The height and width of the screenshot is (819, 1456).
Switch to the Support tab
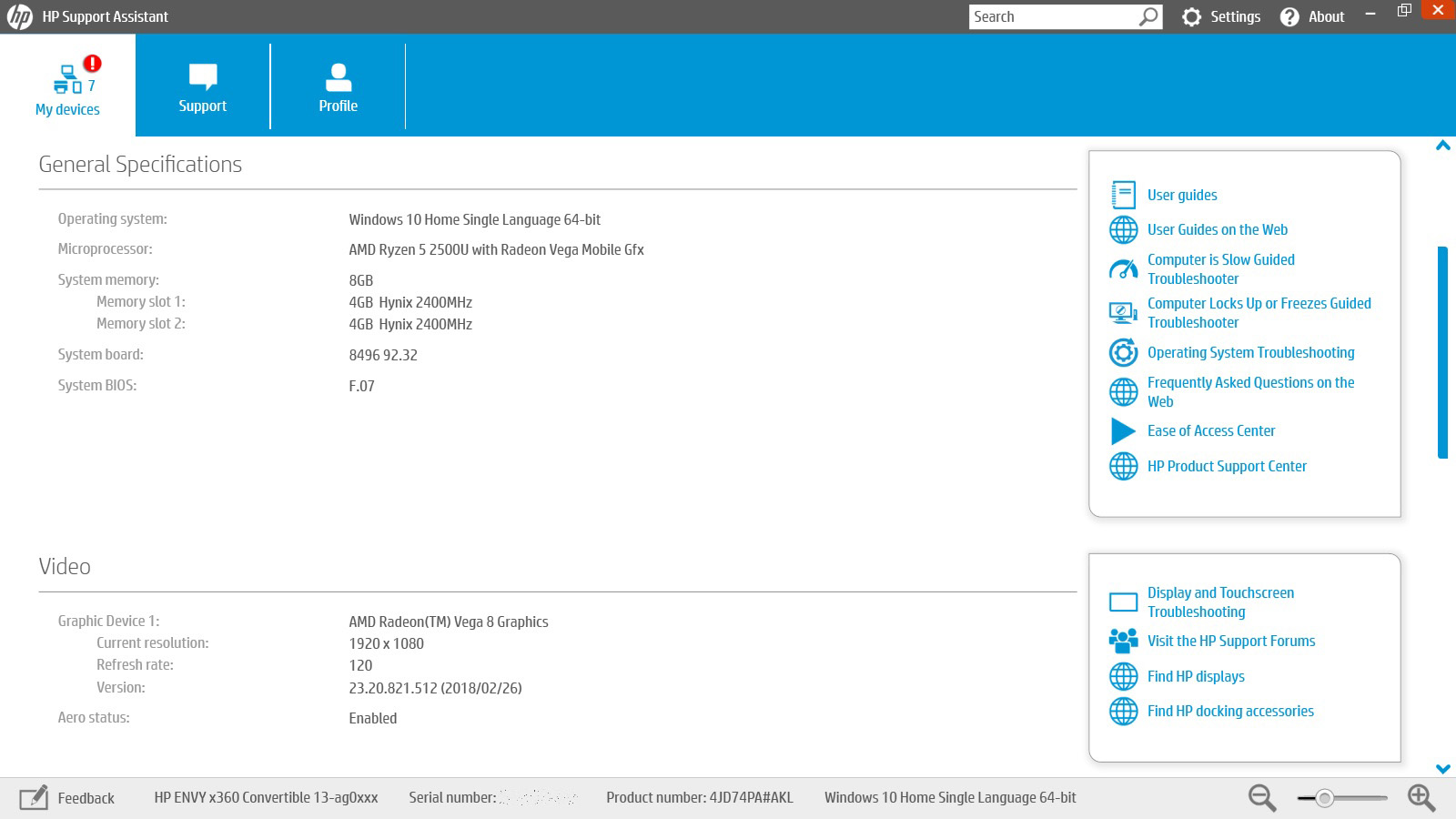tap(202, 86)
